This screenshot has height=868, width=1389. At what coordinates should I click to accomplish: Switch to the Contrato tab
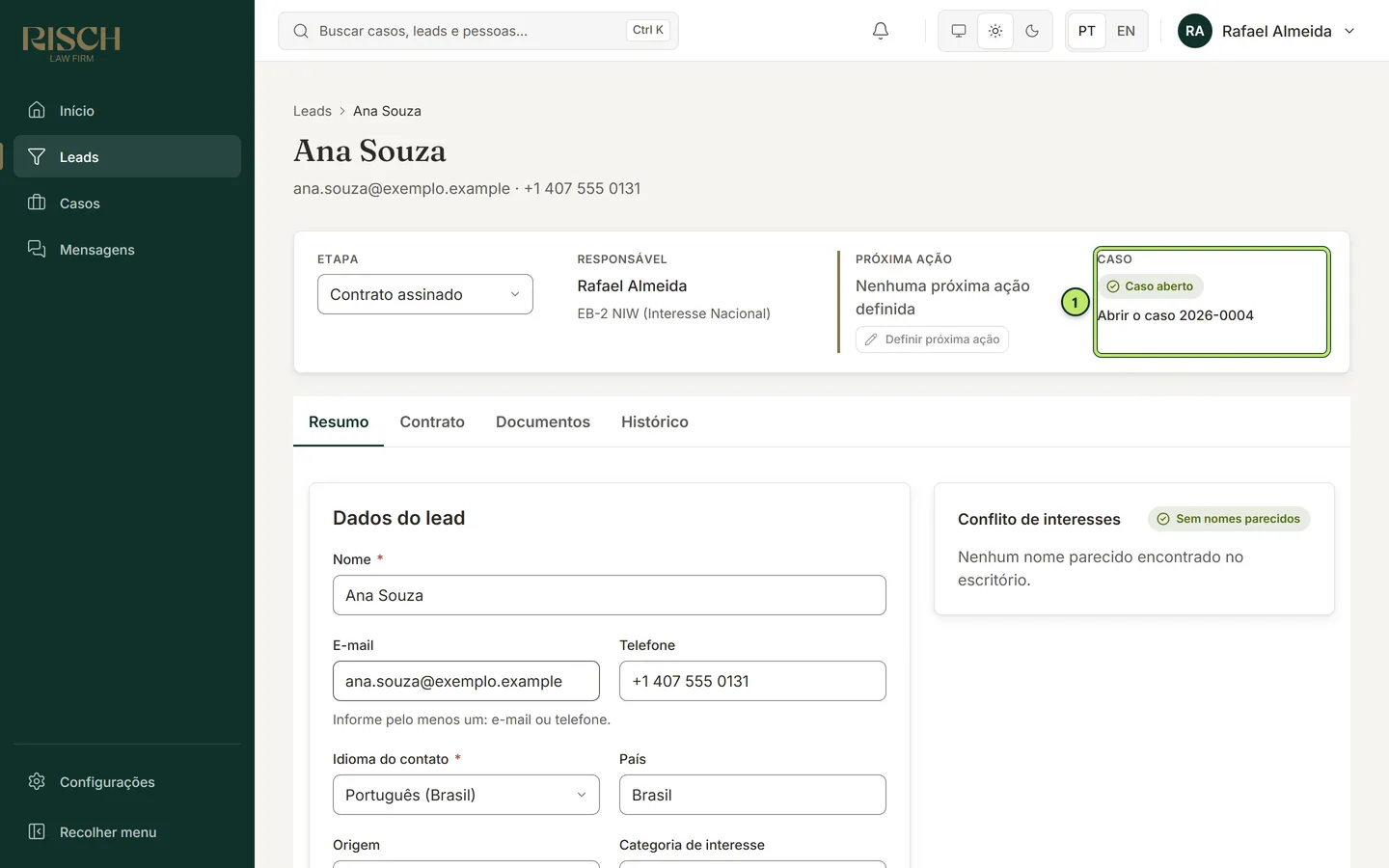pos(432,421)
